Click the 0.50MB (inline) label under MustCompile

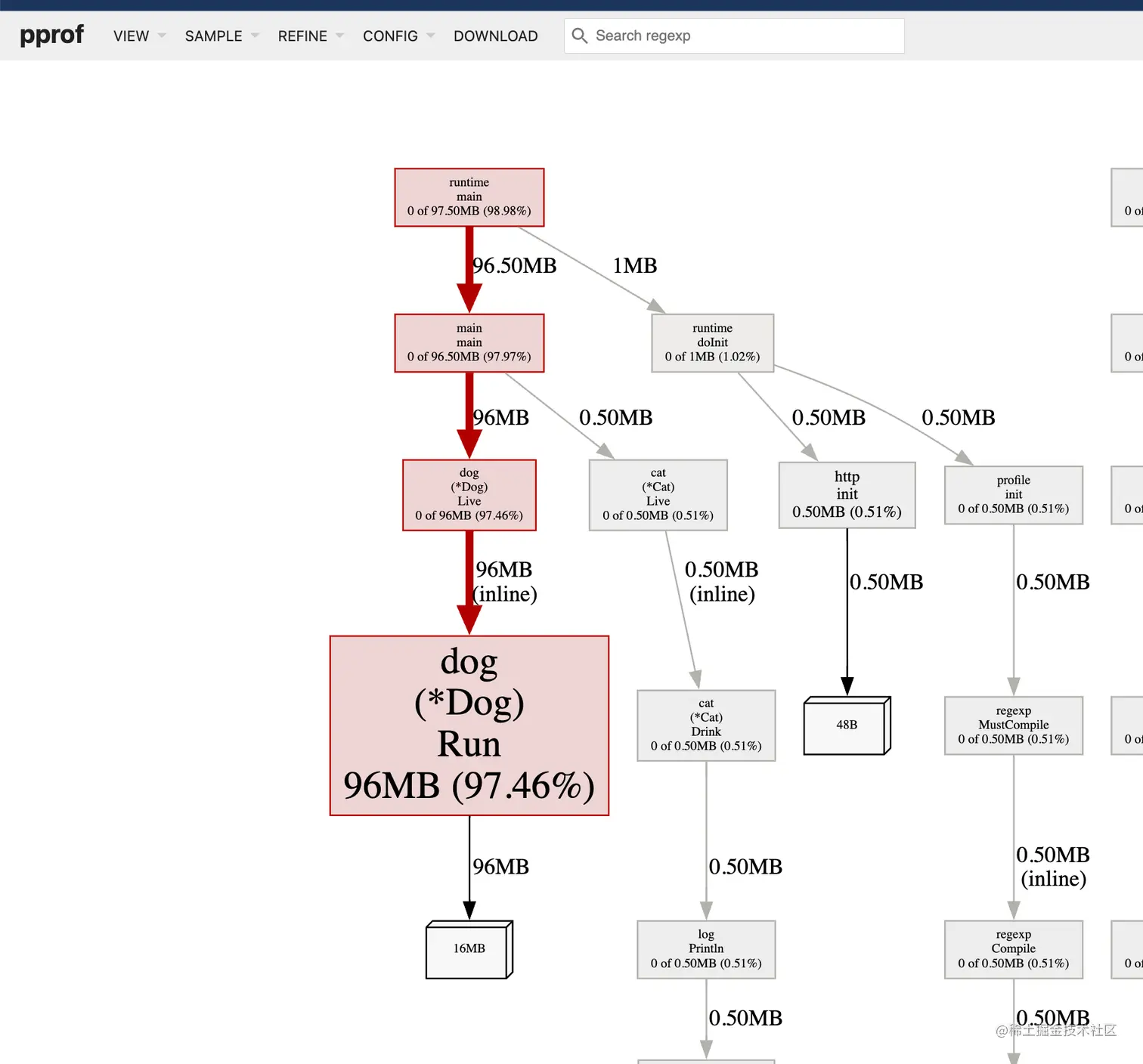(x=1053, y=867)
